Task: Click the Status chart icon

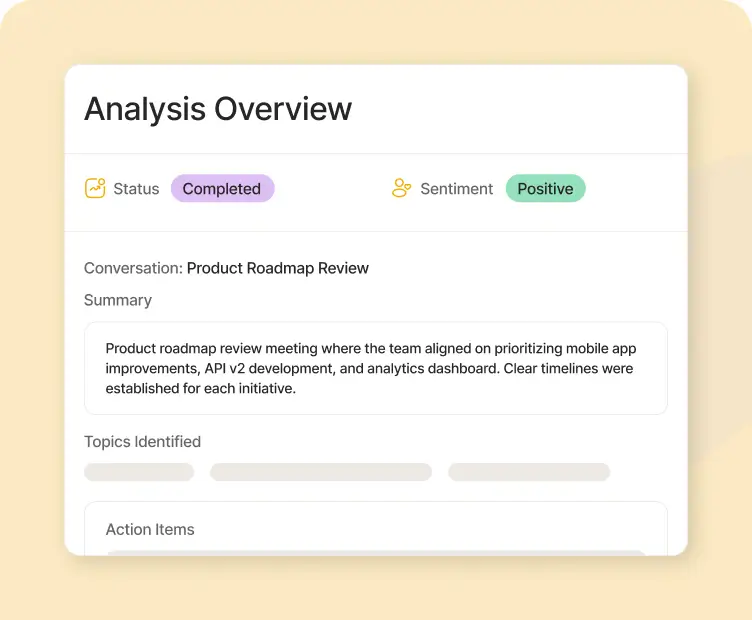Action: click(x=95, y=188)
